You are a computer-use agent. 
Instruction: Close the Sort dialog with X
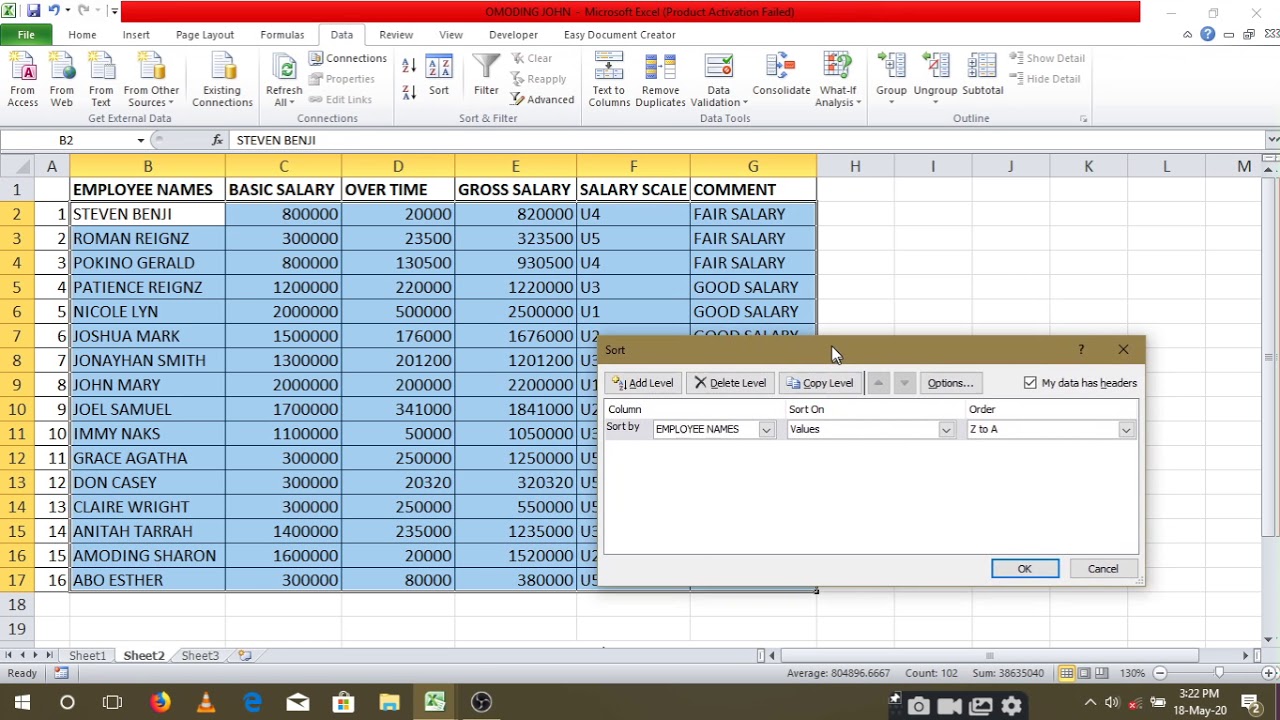[1123, 350]
